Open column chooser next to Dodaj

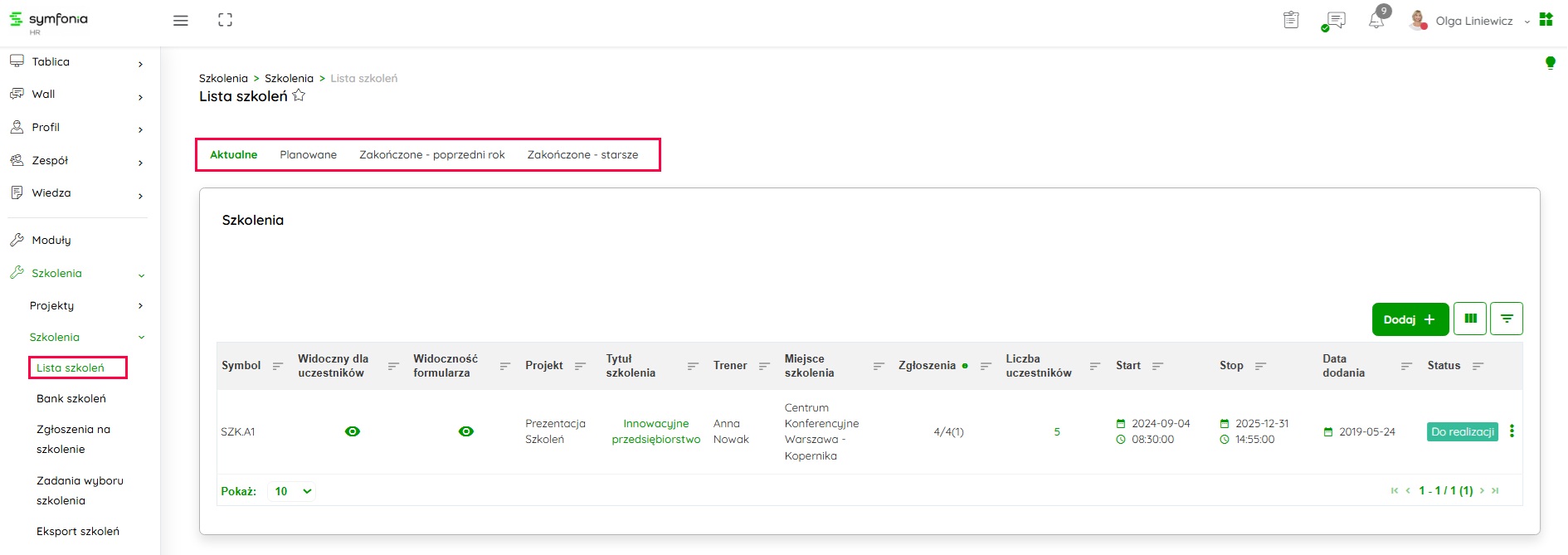pos(1470,319)
